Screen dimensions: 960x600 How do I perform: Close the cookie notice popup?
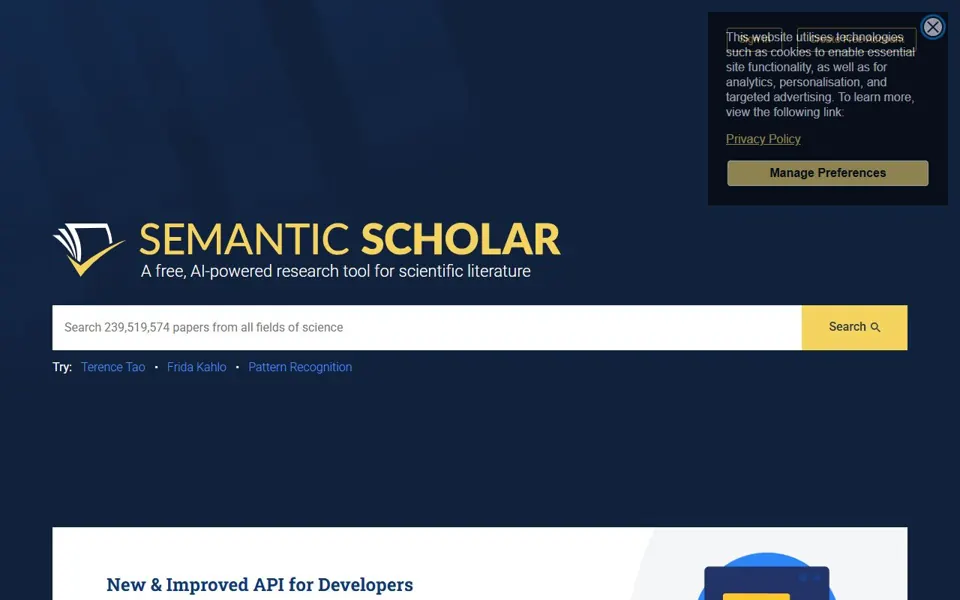(932, 27)
